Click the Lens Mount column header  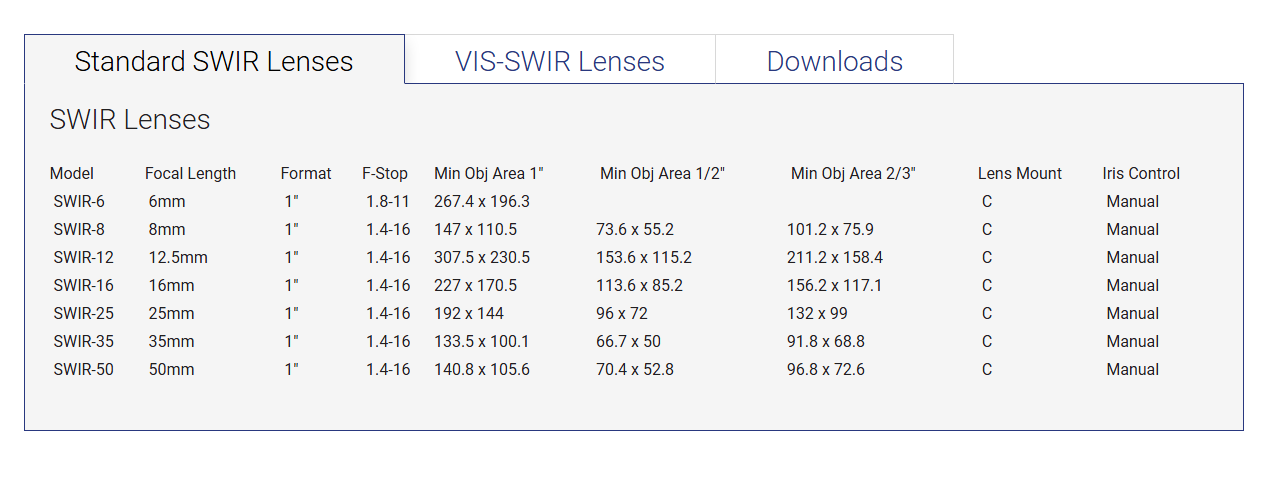point(1019,173)
